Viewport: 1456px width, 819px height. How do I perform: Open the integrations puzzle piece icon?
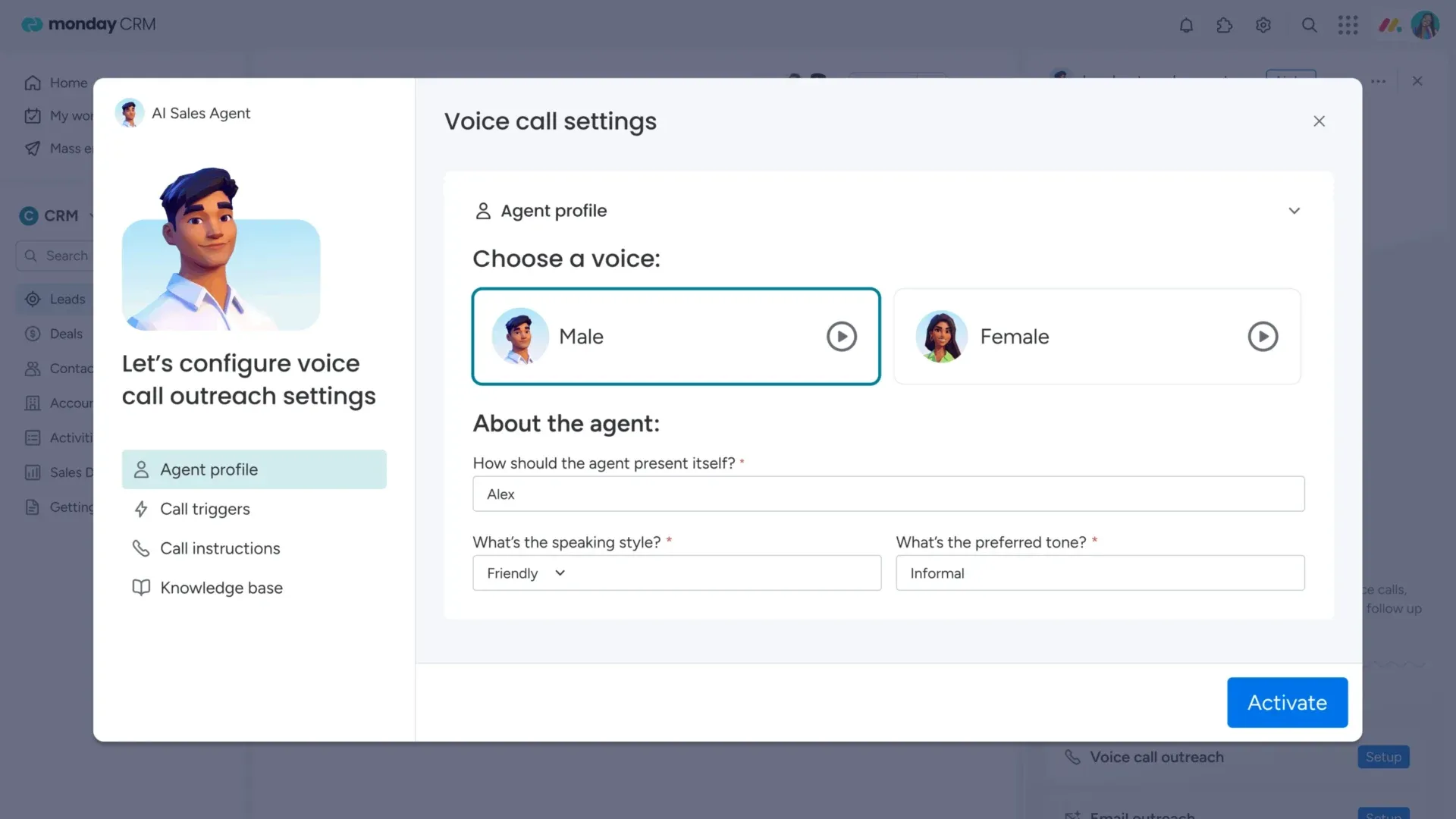pos(1224,25)
